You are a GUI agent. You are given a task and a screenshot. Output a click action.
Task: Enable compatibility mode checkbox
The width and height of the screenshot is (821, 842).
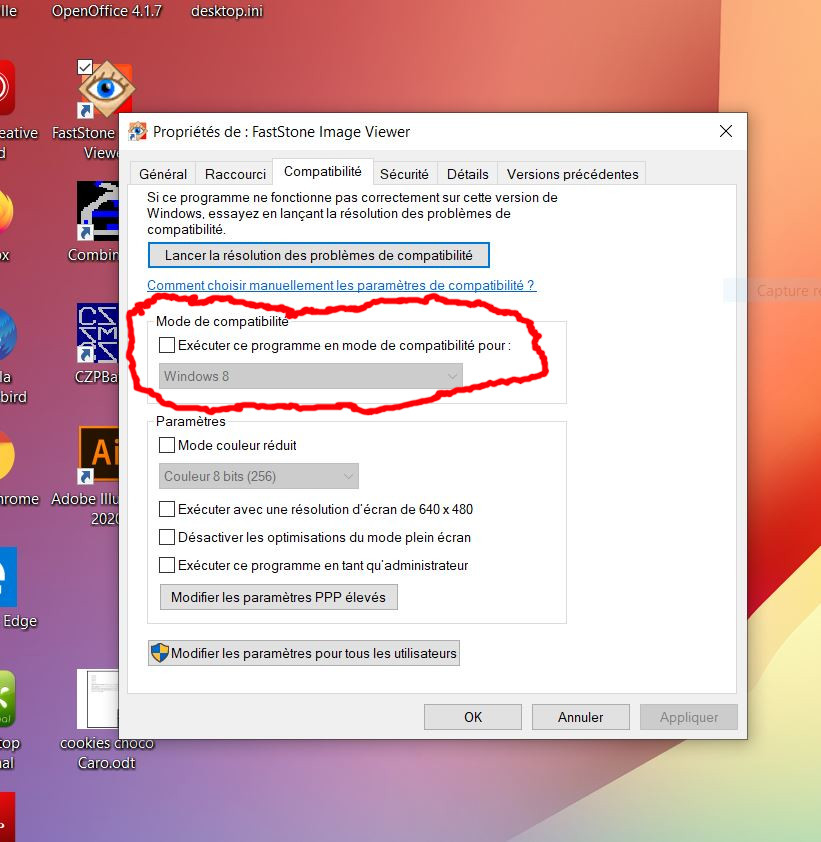point(167,346)
